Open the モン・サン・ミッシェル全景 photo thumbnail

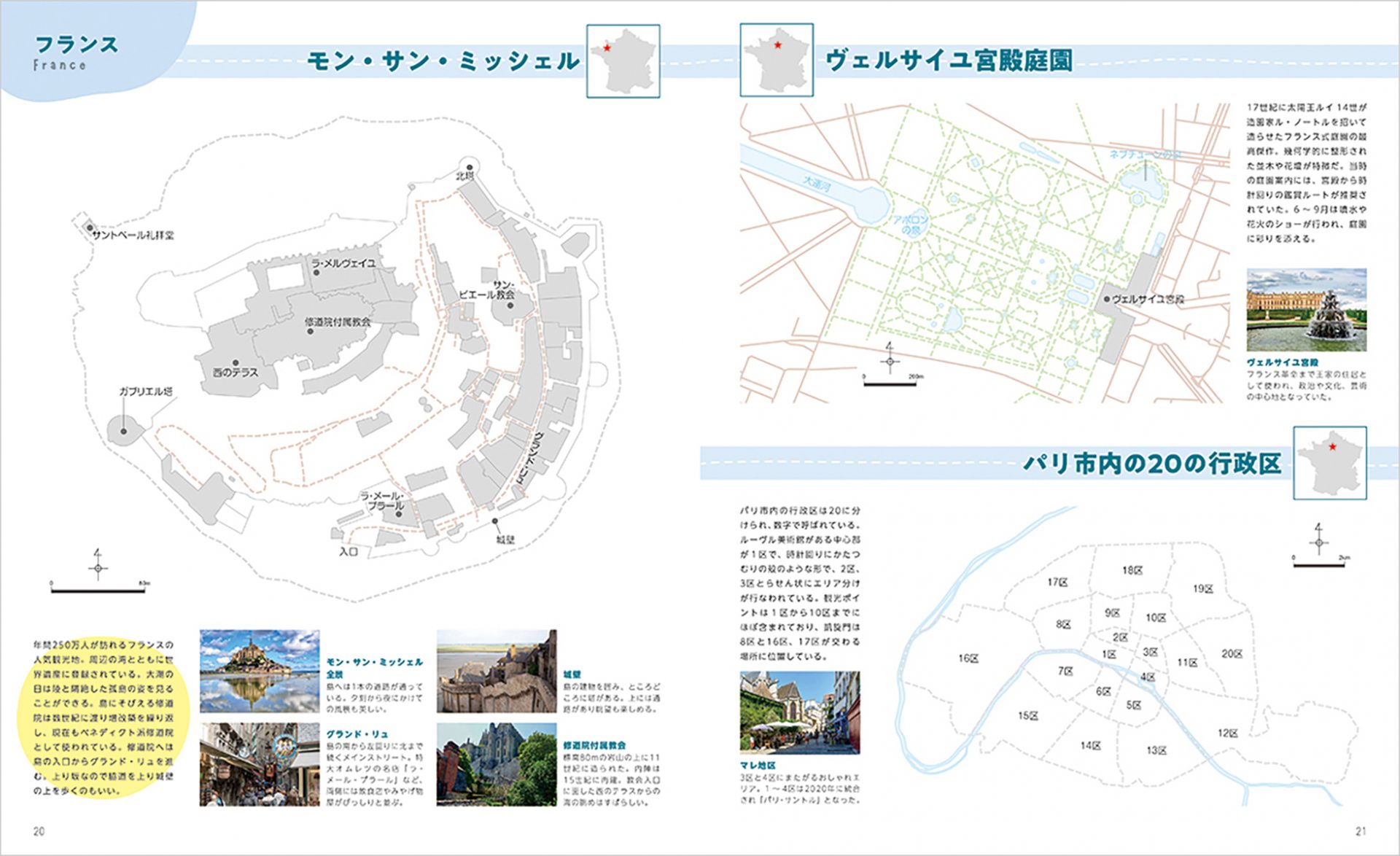point(260,671)
